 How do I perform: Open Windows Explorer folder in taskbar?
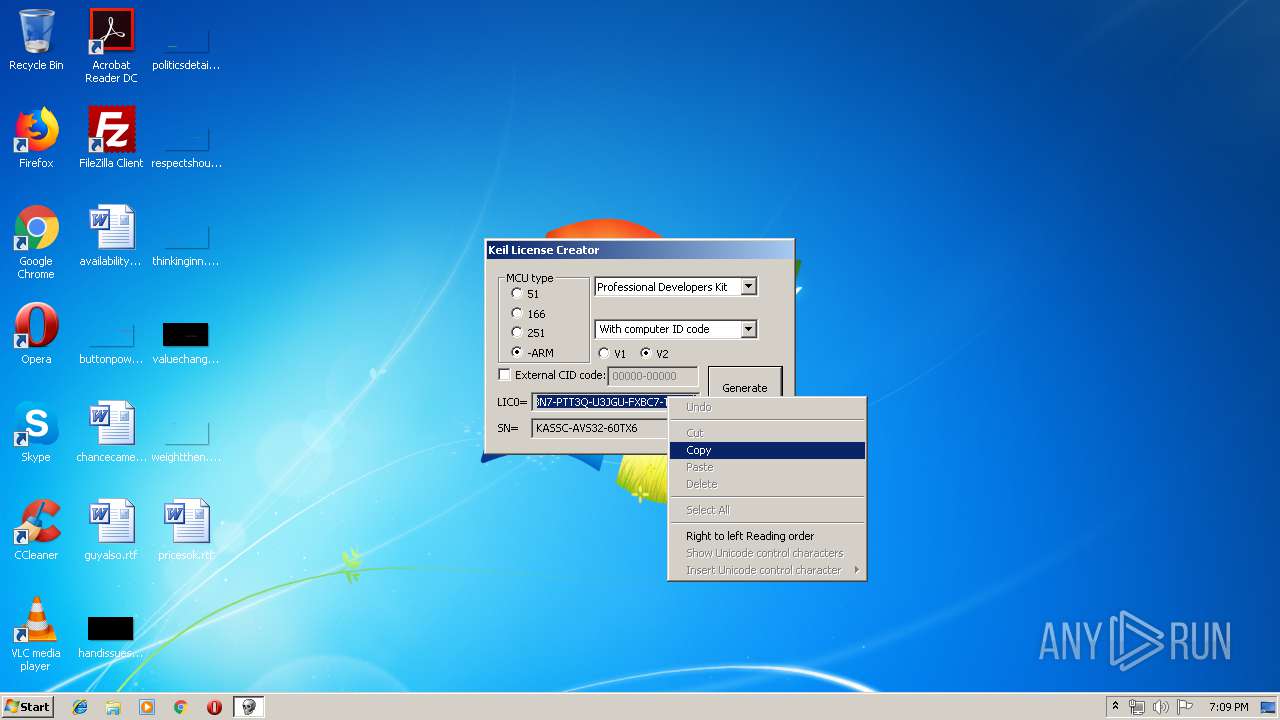point(113,707)
